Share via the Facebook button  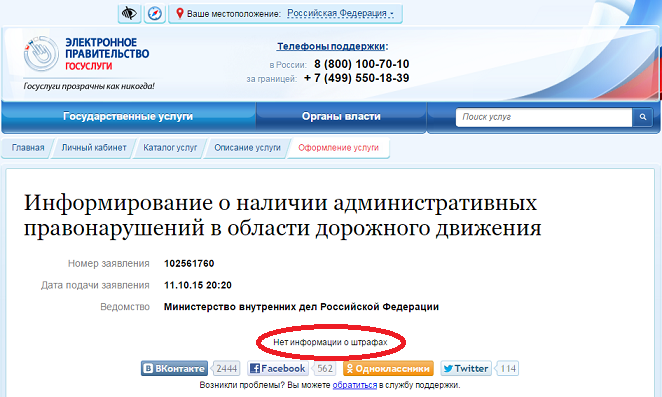click(x=278, y=369)
